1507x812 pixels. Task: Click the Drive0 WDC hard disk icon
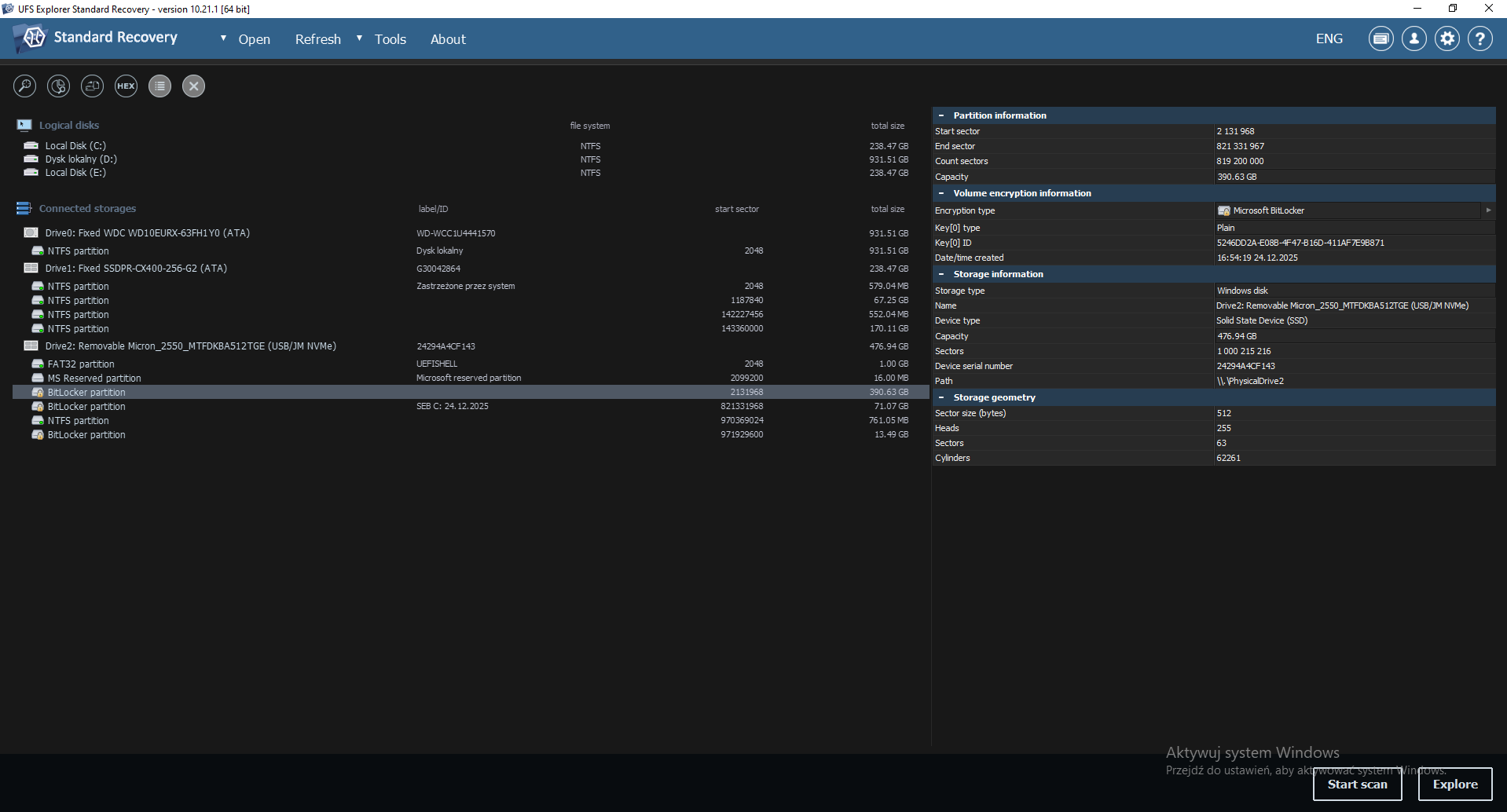[31, 233]
